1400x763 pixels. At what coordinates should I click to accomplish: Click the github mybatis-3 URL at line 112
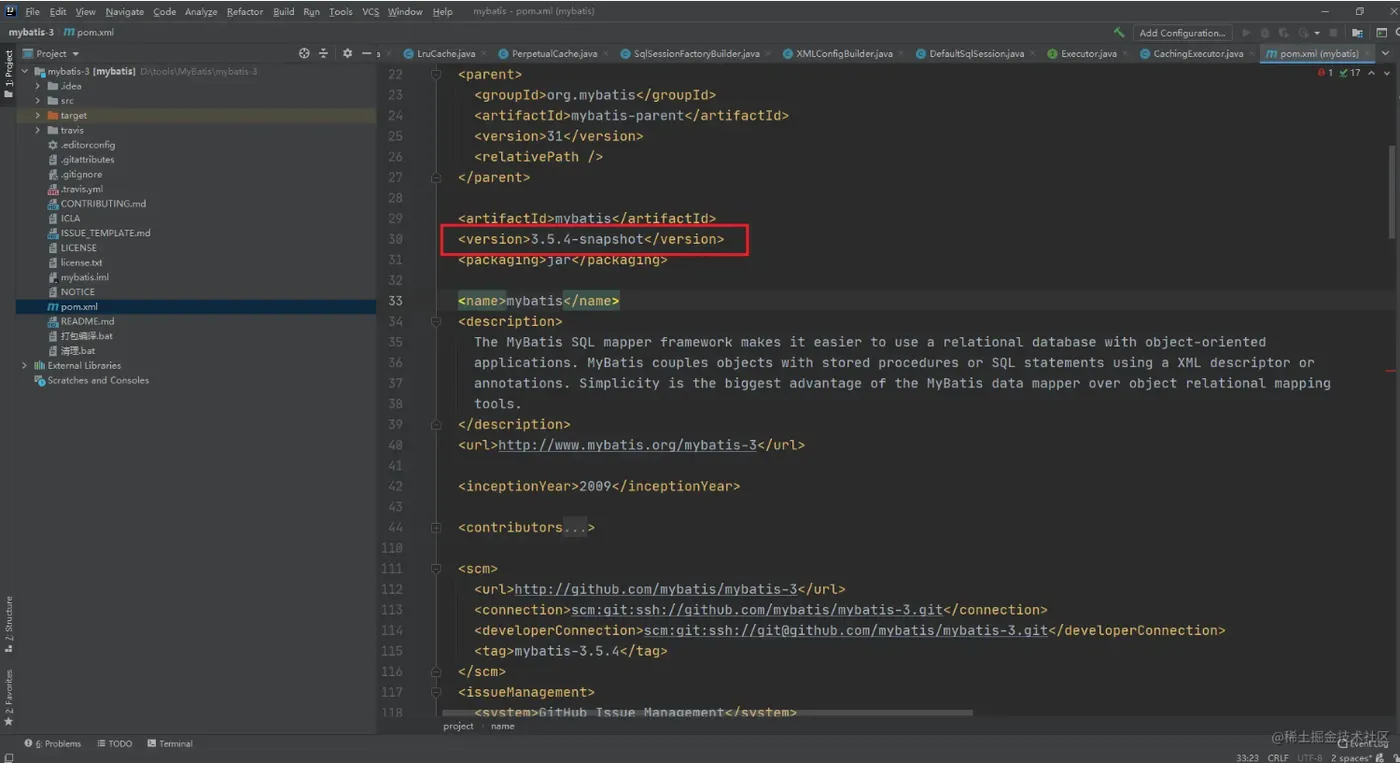pyautogui.click(x=656, y=589)
